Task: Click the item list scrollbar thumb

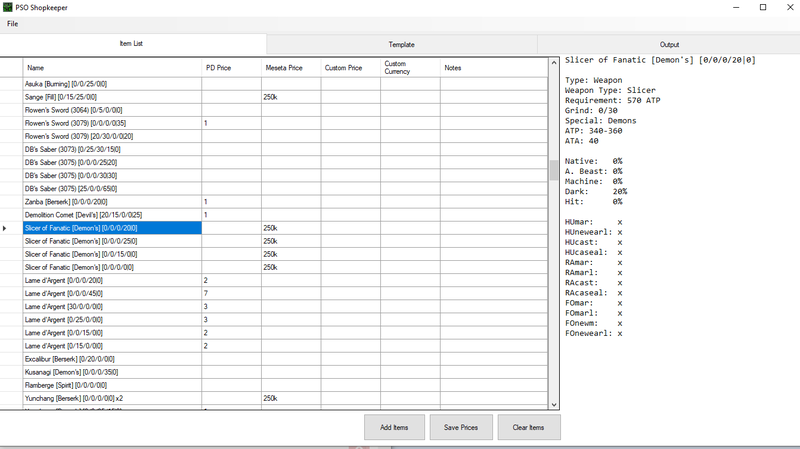Action: coord(554,170)
